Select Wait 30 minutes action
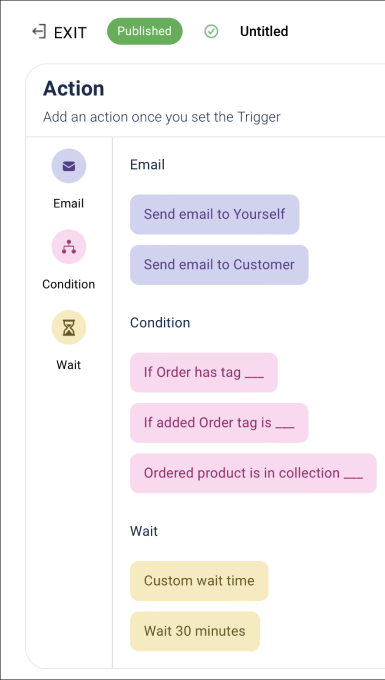Image resolution: width=385 pixels, height=680 pixels. pyautogui.click(x=195, y=631)
